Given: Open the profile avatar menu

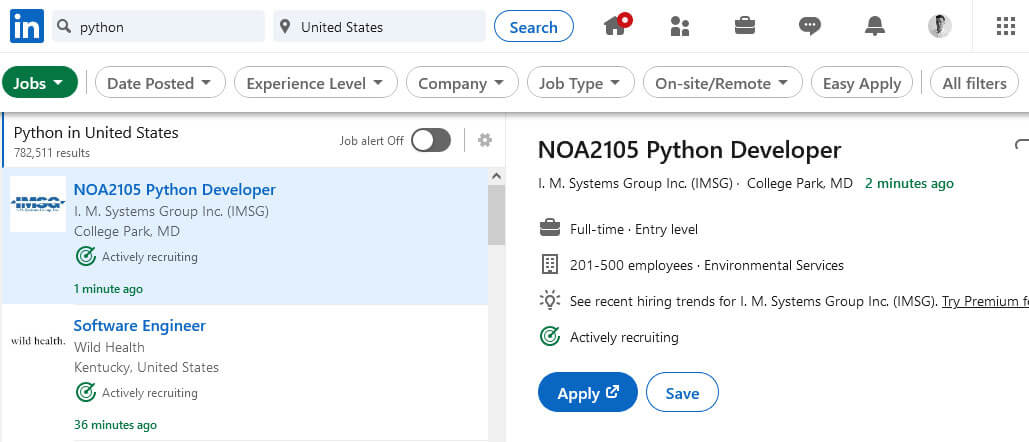Looking at the screenshot, I should coord(939,26).
